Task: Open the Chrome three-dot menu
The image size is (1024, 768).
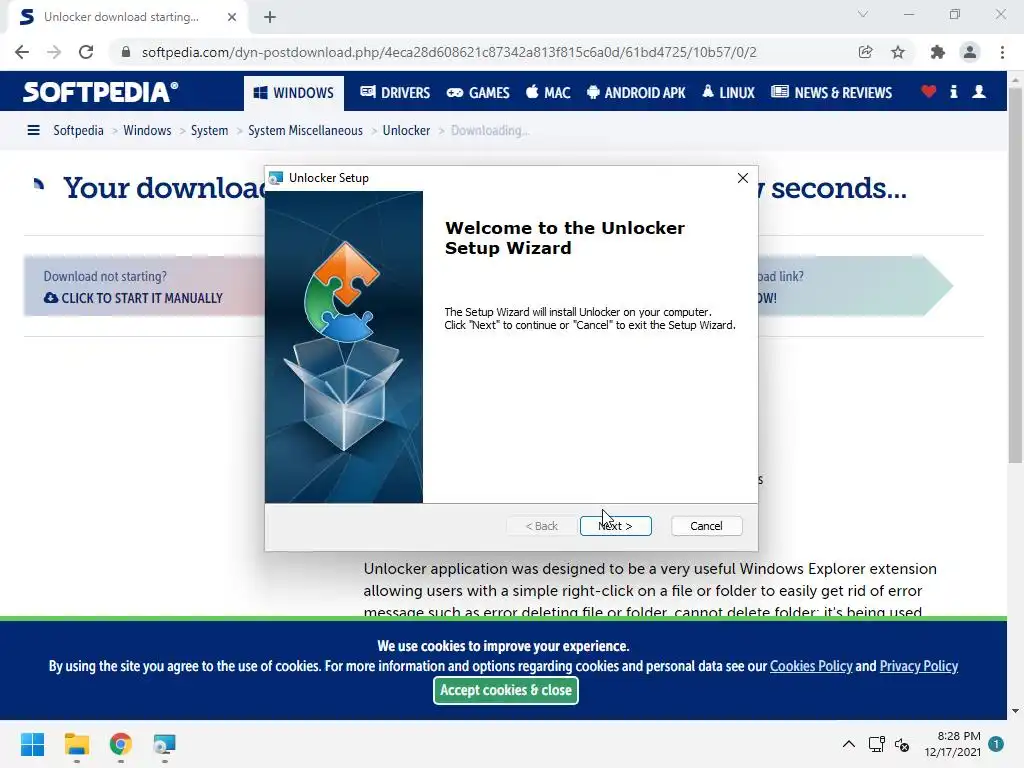Action: [1002, 52]
